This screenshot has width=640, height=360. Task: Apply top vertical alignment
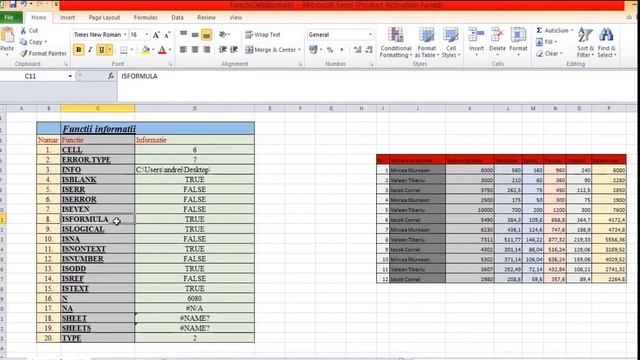pyautogui.click(x=184, y=35)
